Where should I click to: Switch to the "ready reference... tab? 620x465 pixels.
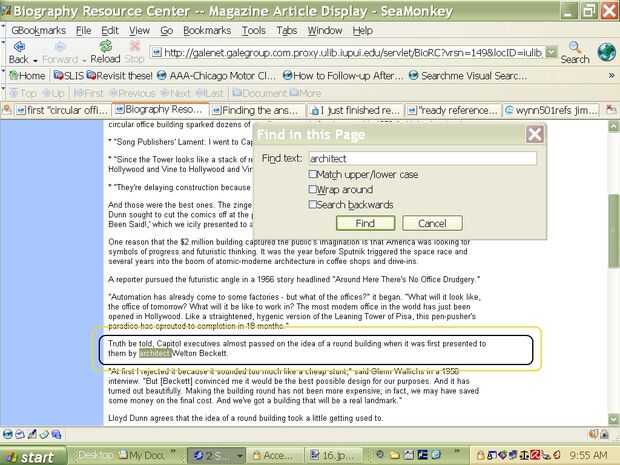453,110
